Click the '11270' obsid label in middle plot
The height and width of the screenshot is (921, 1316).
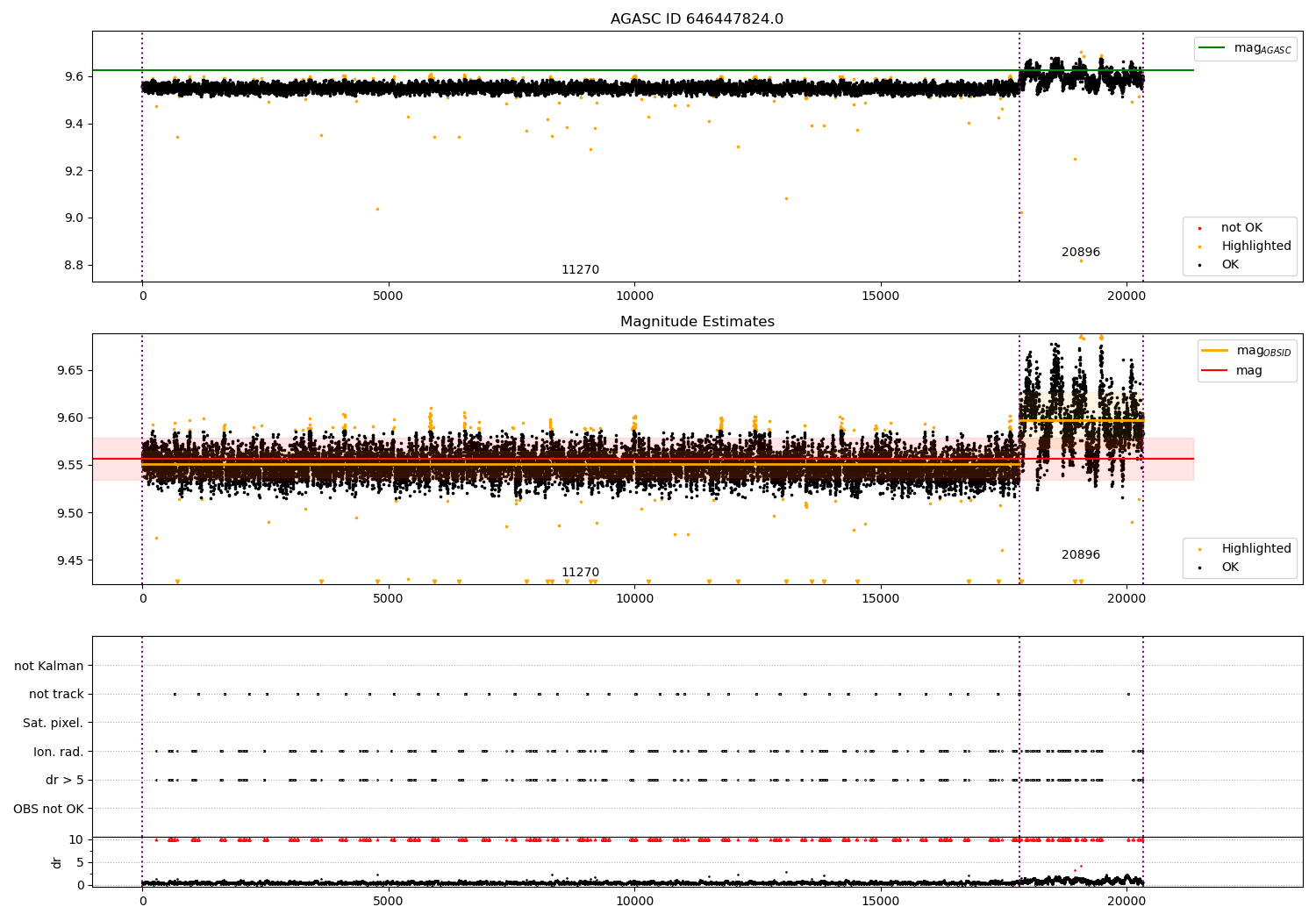click(580, 573)
